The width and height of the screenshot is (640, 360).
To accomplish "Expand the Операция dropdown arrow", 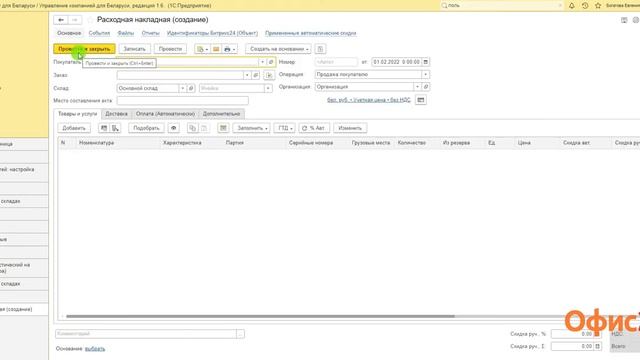I will pyautogui.click(x=425, y=75).
